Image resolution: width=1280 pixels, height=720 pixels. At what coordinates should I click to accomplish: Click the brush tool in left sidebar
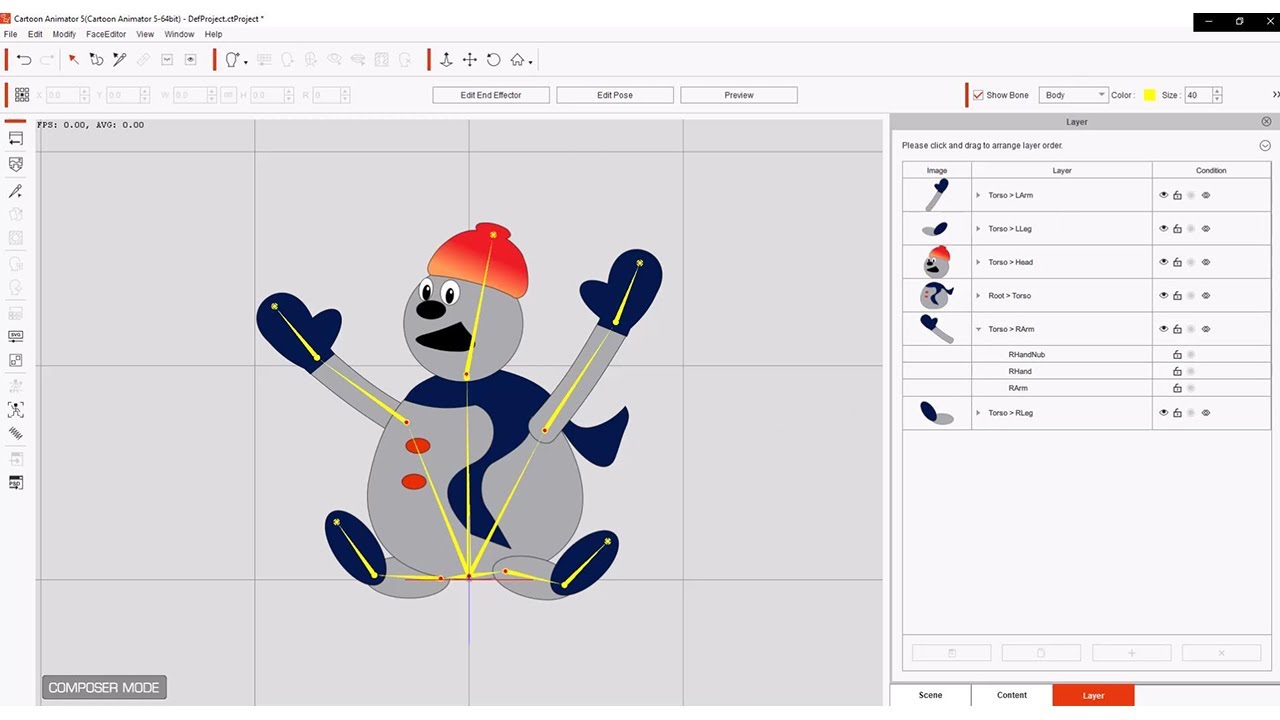[15, 191]
